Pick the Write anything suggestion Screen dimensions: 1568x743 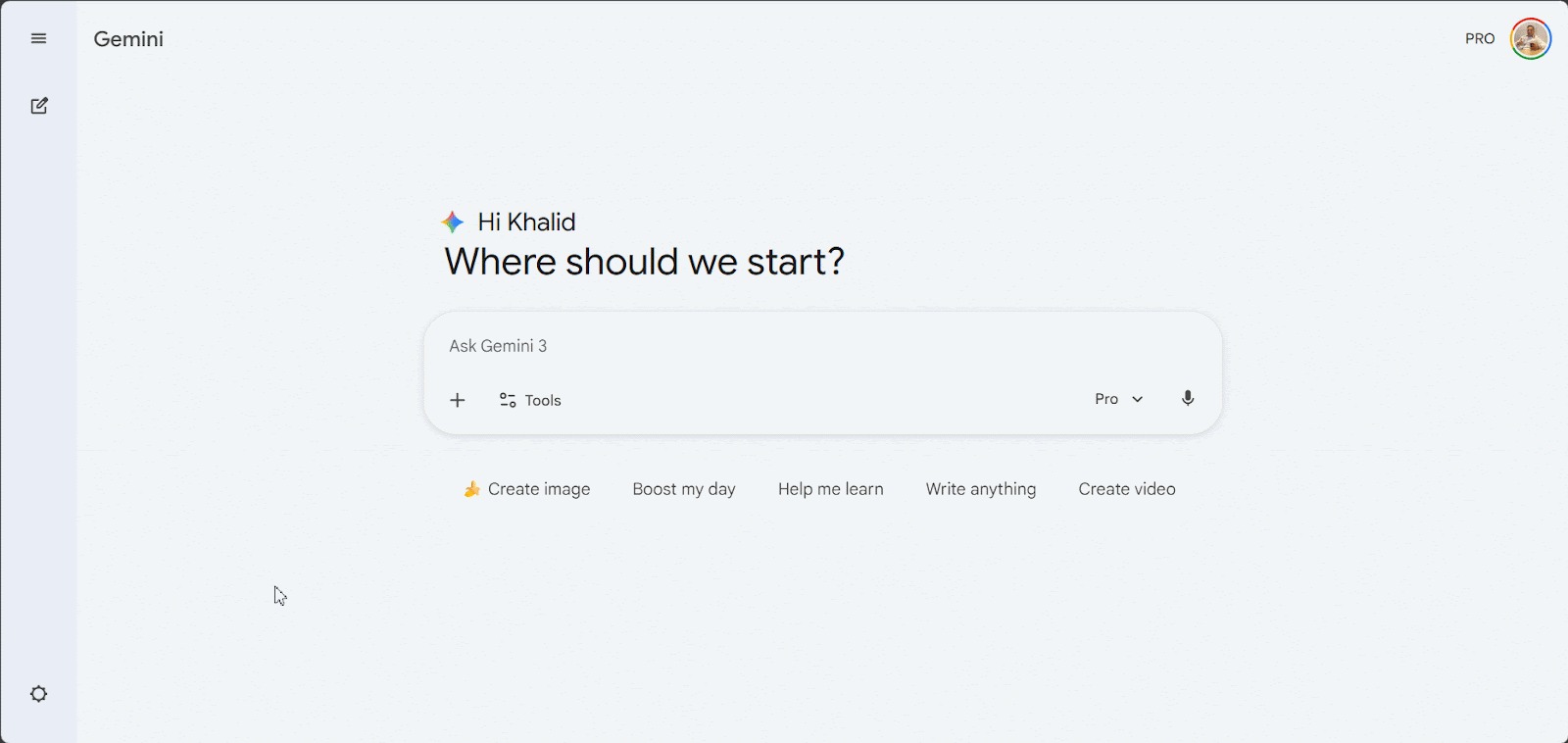981,489
